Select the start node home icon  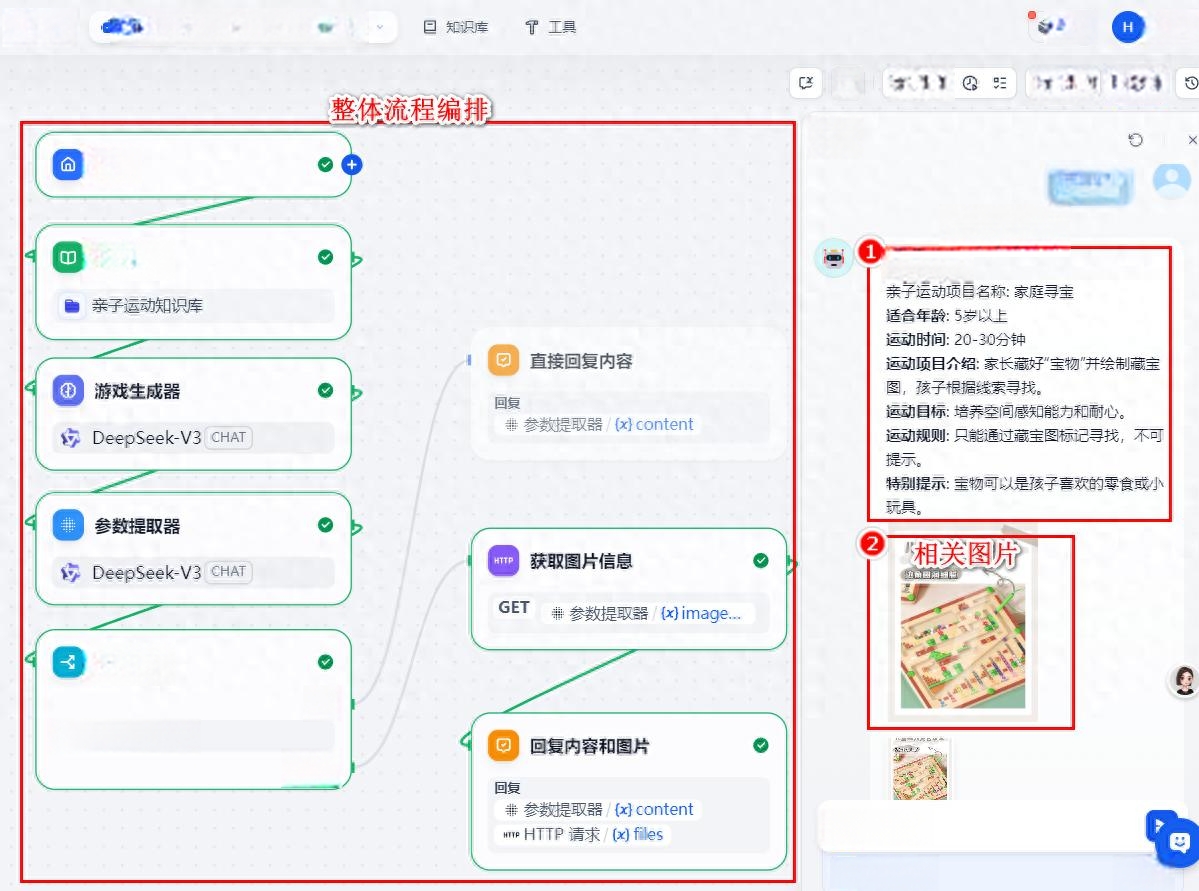point(68,164)
